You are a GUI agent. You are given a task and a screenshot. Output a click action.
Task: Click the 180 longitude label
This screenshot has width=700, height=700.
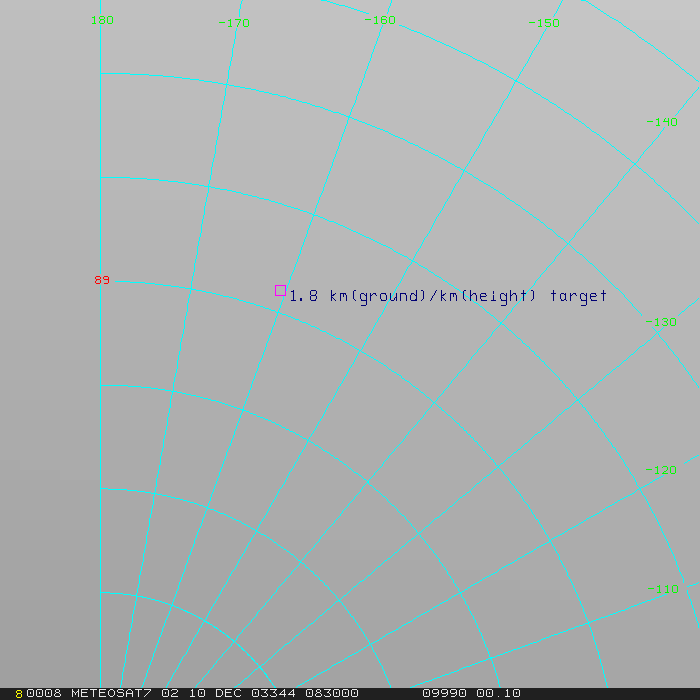tap(102, 20)
